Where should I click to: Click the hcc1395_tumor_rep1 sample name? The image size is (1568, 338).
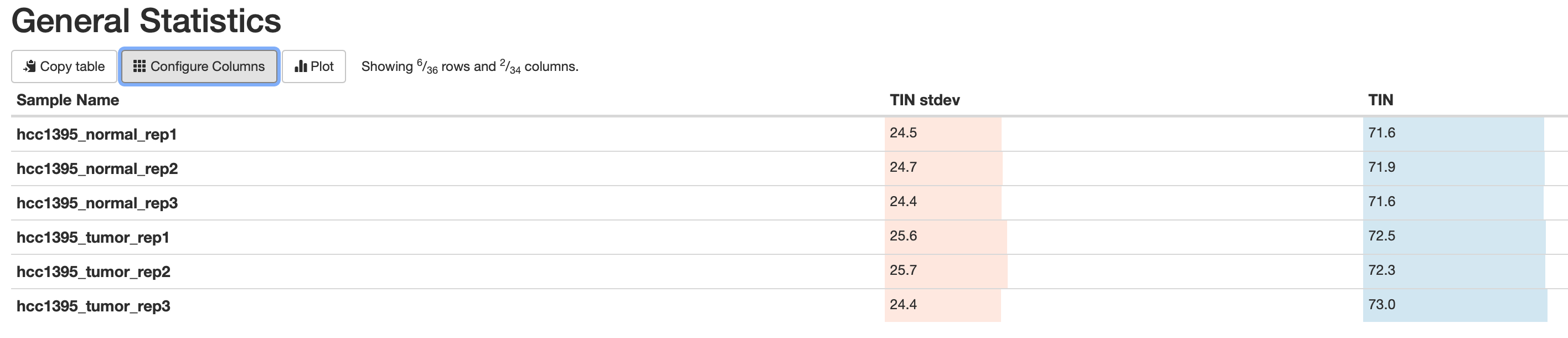click(92, 238)
